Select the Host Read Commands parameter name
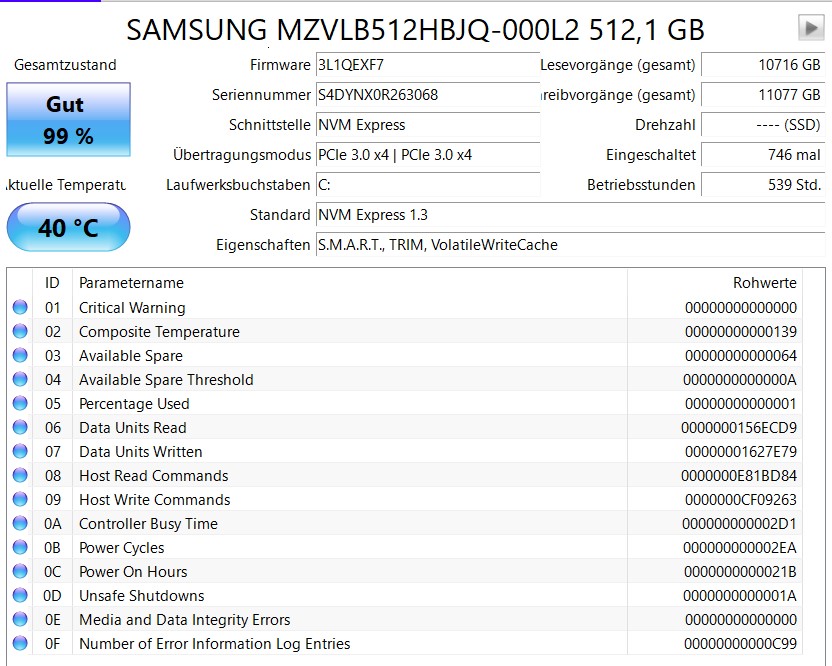832x666 pixels. (x=153, y=475)
